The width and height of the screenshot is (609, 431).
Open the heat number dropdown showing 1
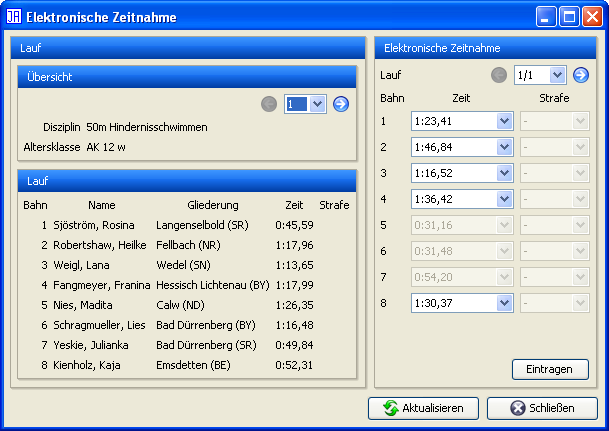[x=305, y=104]
